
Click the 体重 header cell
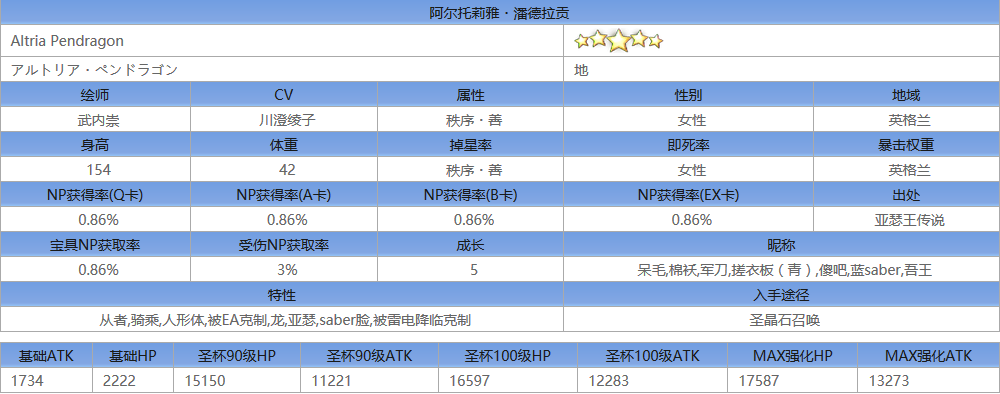pyautogui.click(x=284, y=145)
